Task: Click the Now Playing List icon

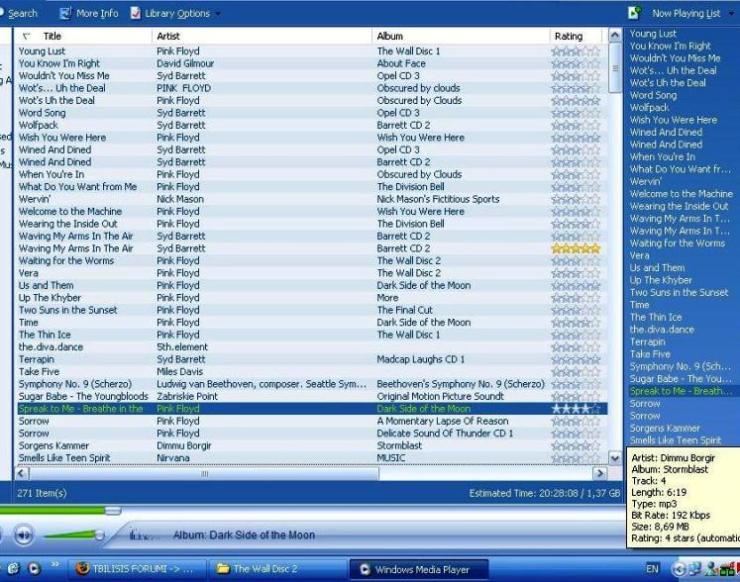Action: [x=635, y=13]
